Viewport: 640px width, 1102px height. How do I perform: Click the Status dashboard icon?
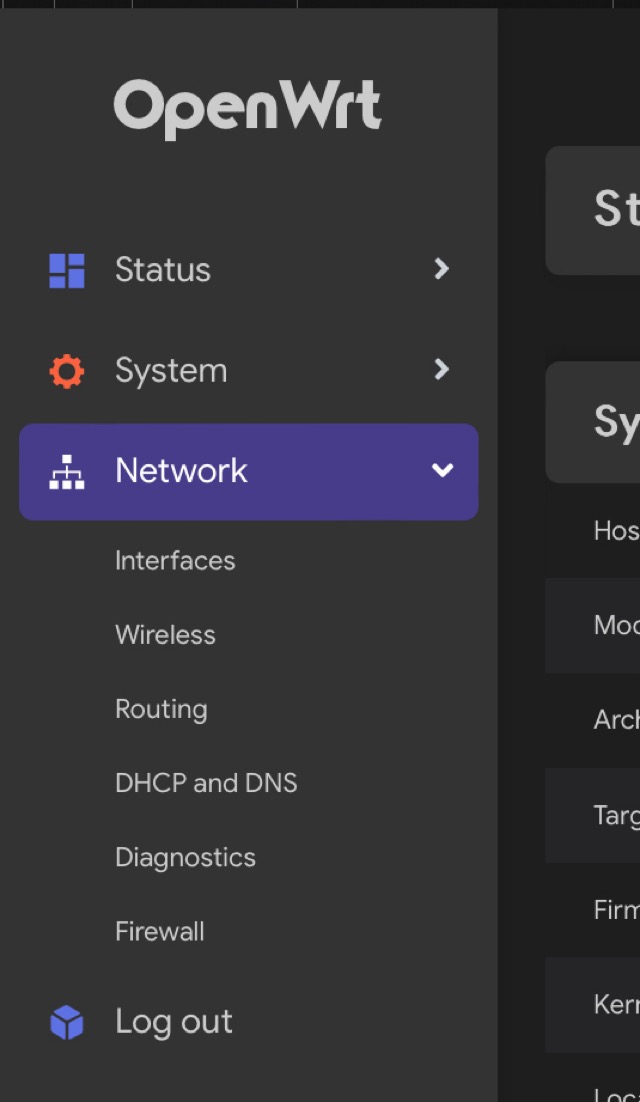coord(67,271)
